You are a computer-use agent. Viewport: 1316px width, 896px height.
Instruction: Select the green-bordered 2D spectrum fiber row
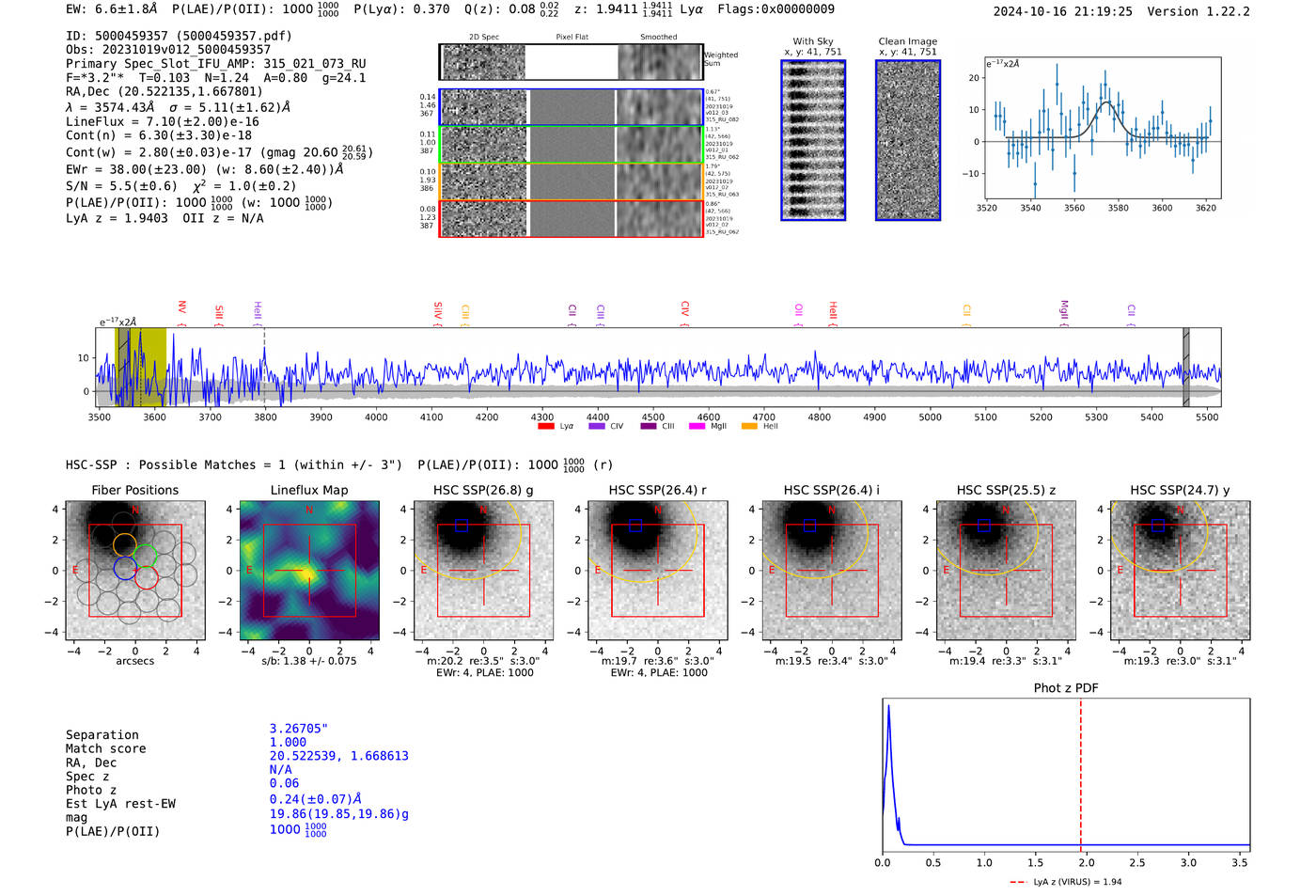pyautogui.click(x=572, y=145)
